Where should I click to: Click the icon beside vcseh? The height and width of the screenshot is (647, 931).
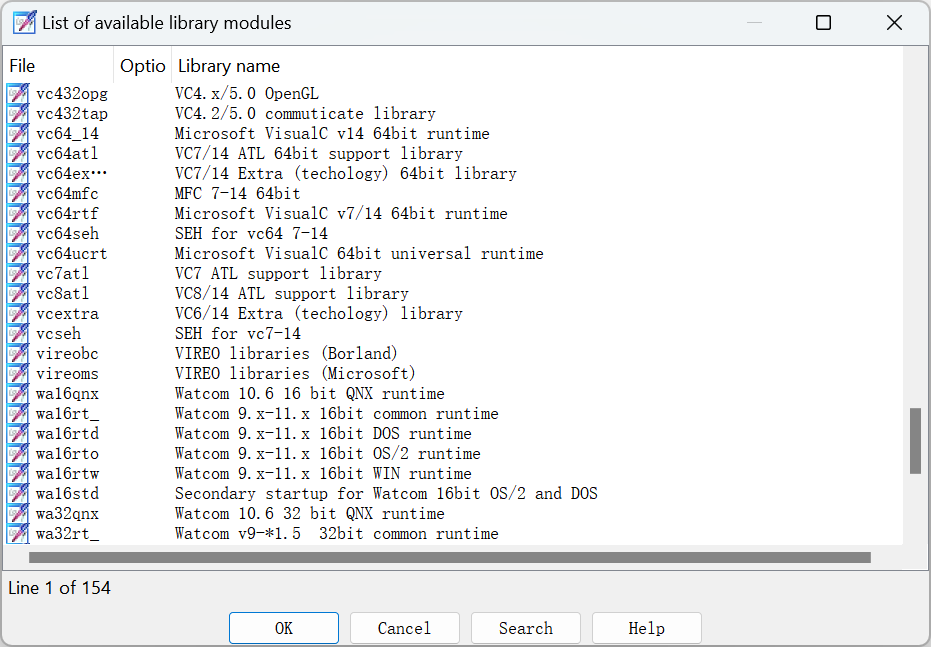pyautogui.click(x=18, y=334)
